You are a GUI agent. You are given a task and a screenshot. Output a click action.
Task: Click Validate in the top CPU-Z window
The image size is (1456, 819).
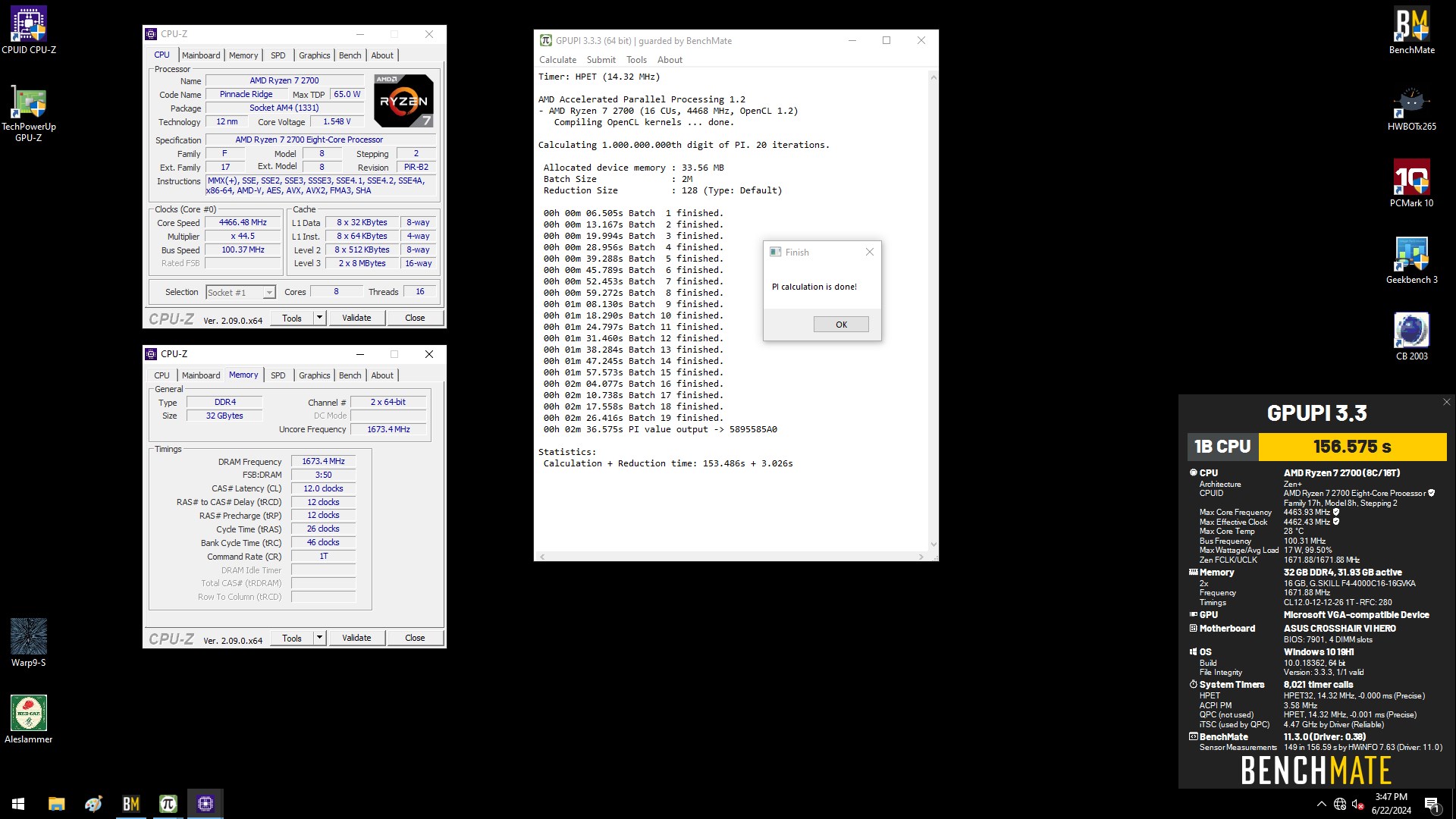(x=356, y=318)
